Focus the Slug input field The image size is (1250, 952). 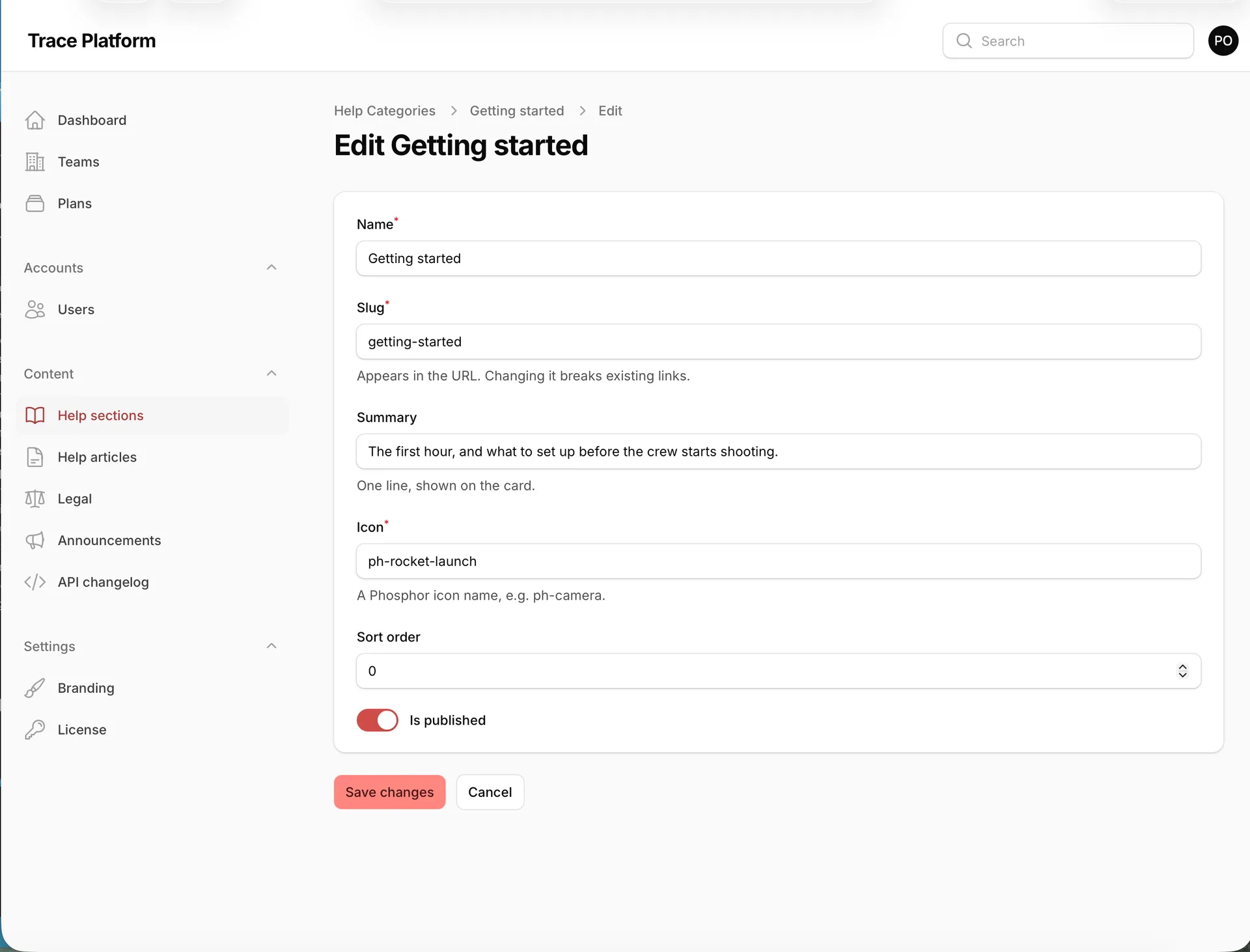click(779, 342)
